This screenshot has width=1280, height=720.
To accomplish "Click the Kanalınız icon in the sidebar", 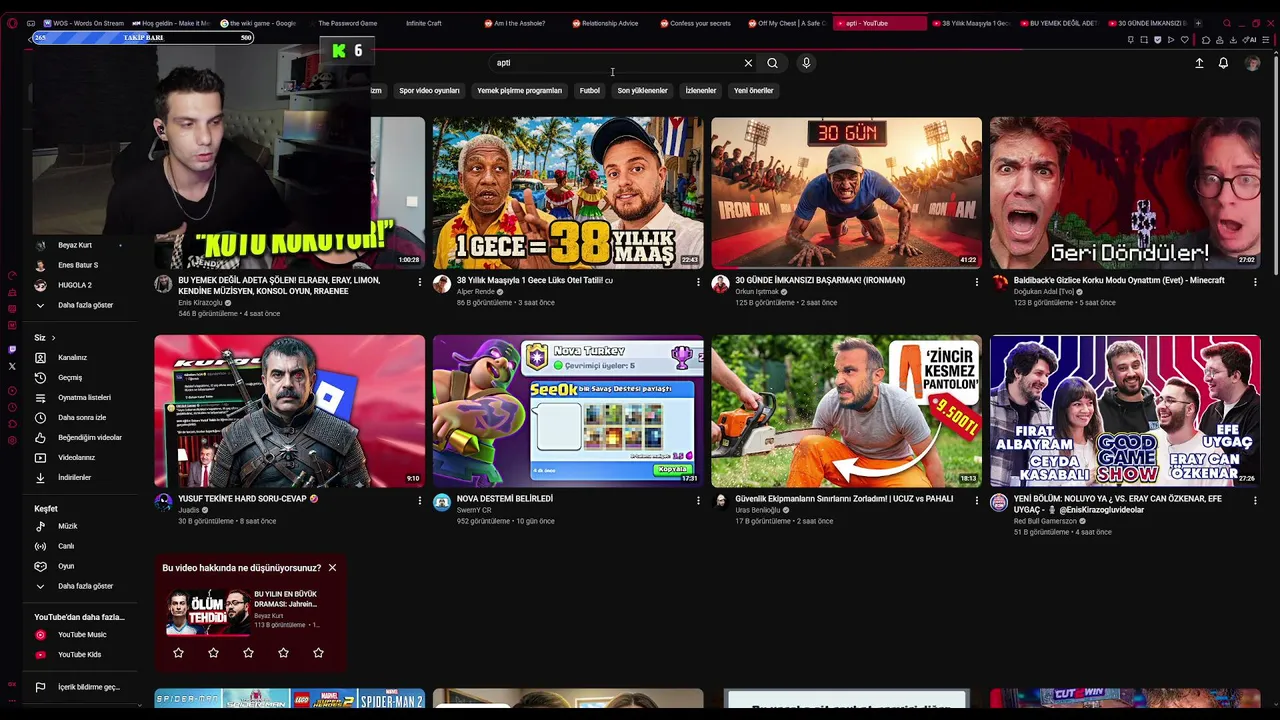I will tap(40, 357).
